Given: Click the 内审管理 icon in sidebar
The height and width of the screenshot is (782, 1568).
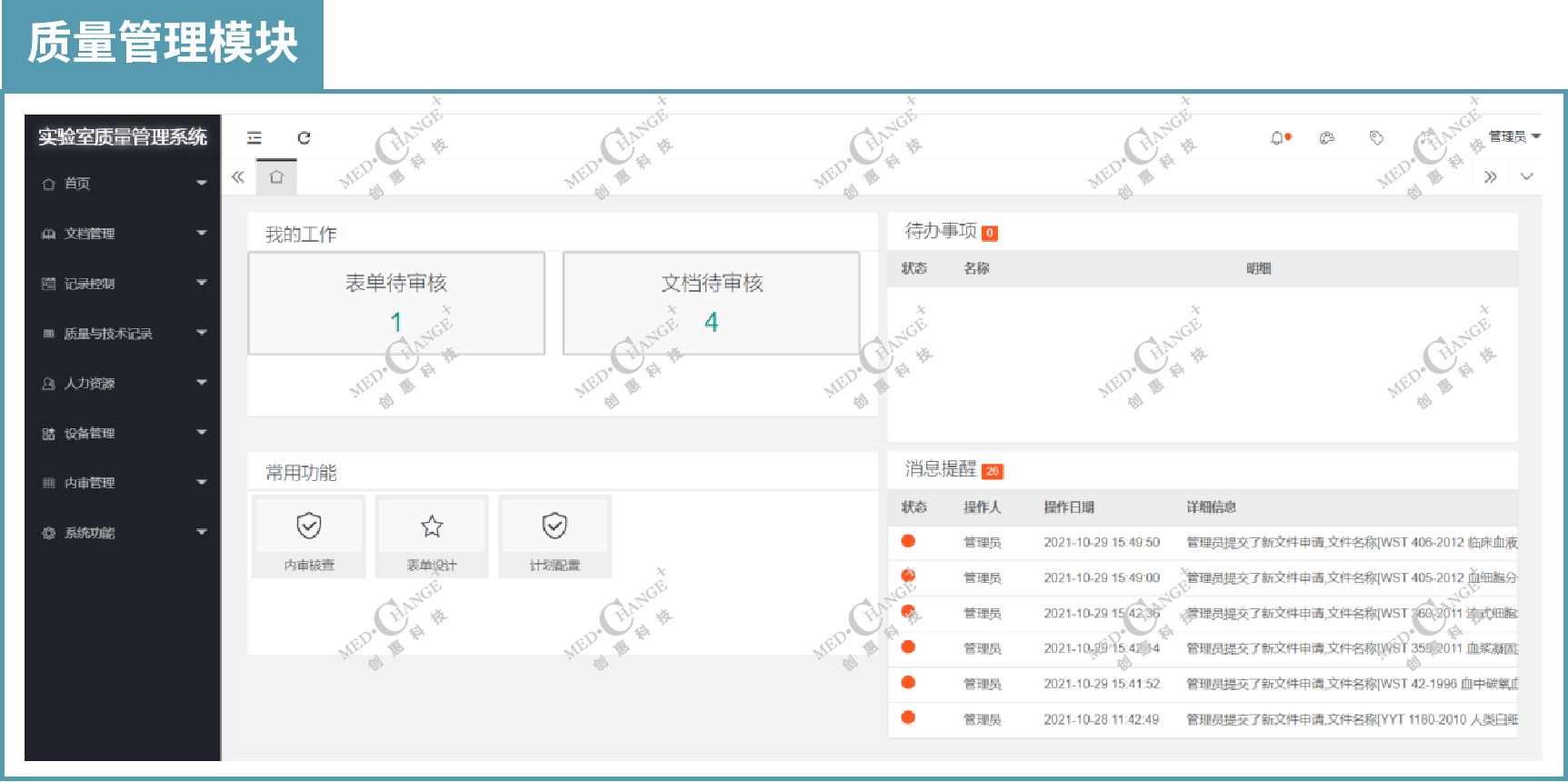Looking at the screenshot, I should [x=49, y=483].
